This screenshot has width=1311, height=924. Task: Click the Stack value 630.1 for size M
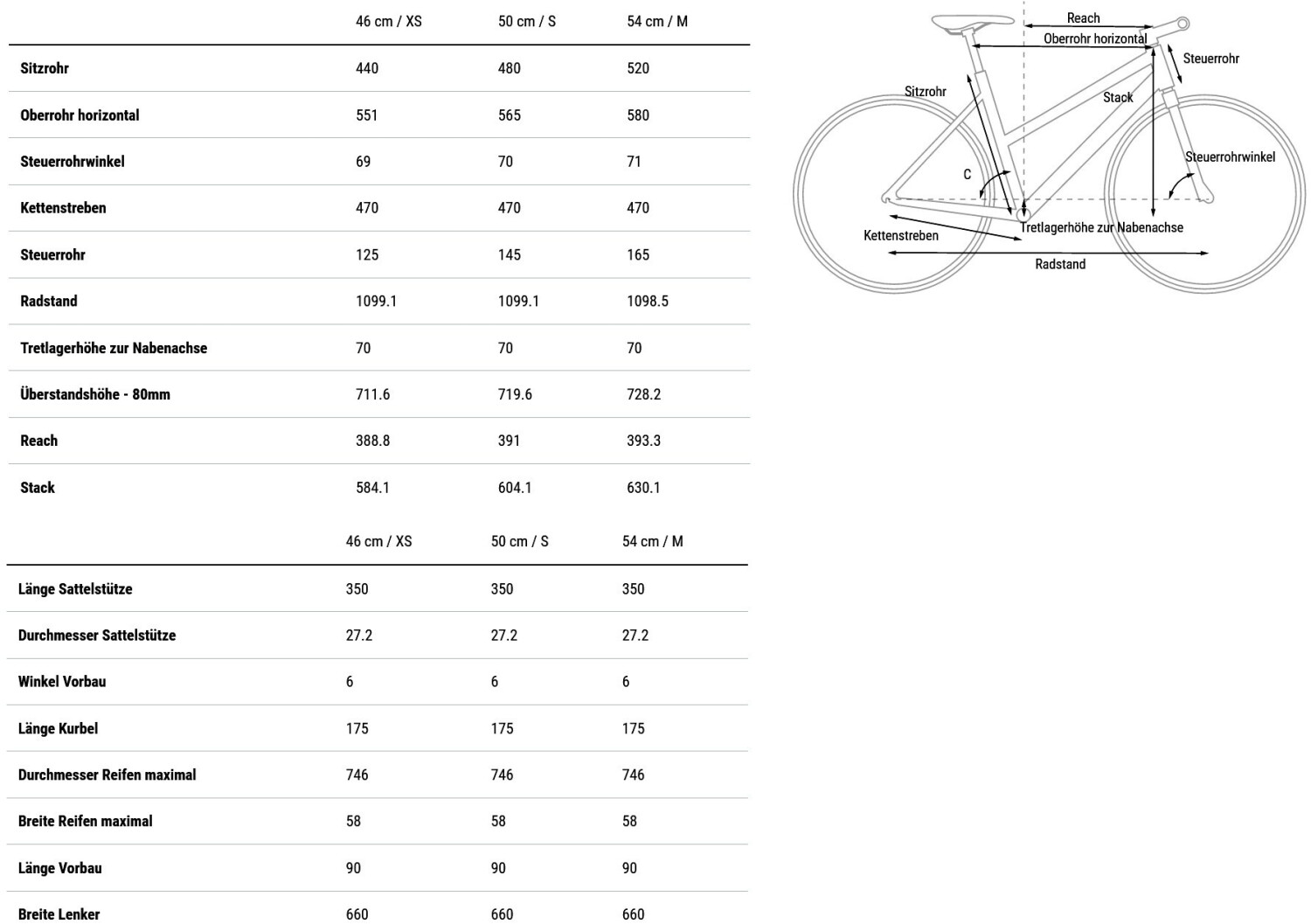click(x=643, y=488)
